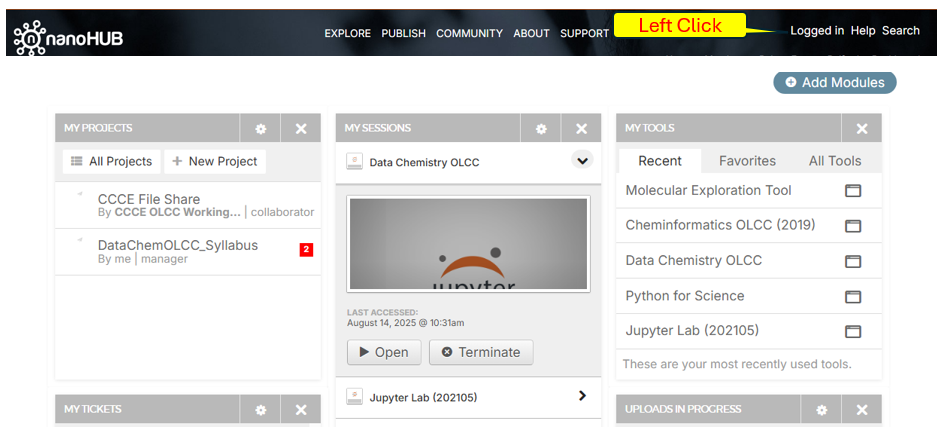Open My Sessions module settings gear
This screenshot has height=436, width=952.
point(541,129)
